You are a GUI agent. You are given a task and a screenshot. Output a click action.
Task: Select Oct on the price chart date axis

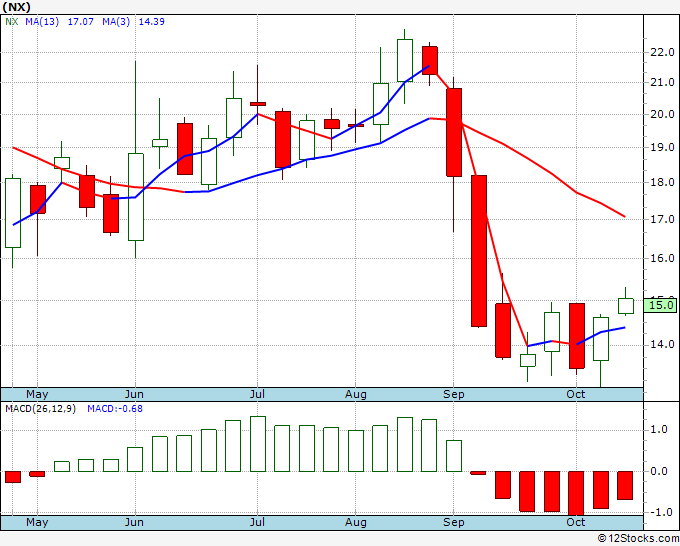[576, 394]
